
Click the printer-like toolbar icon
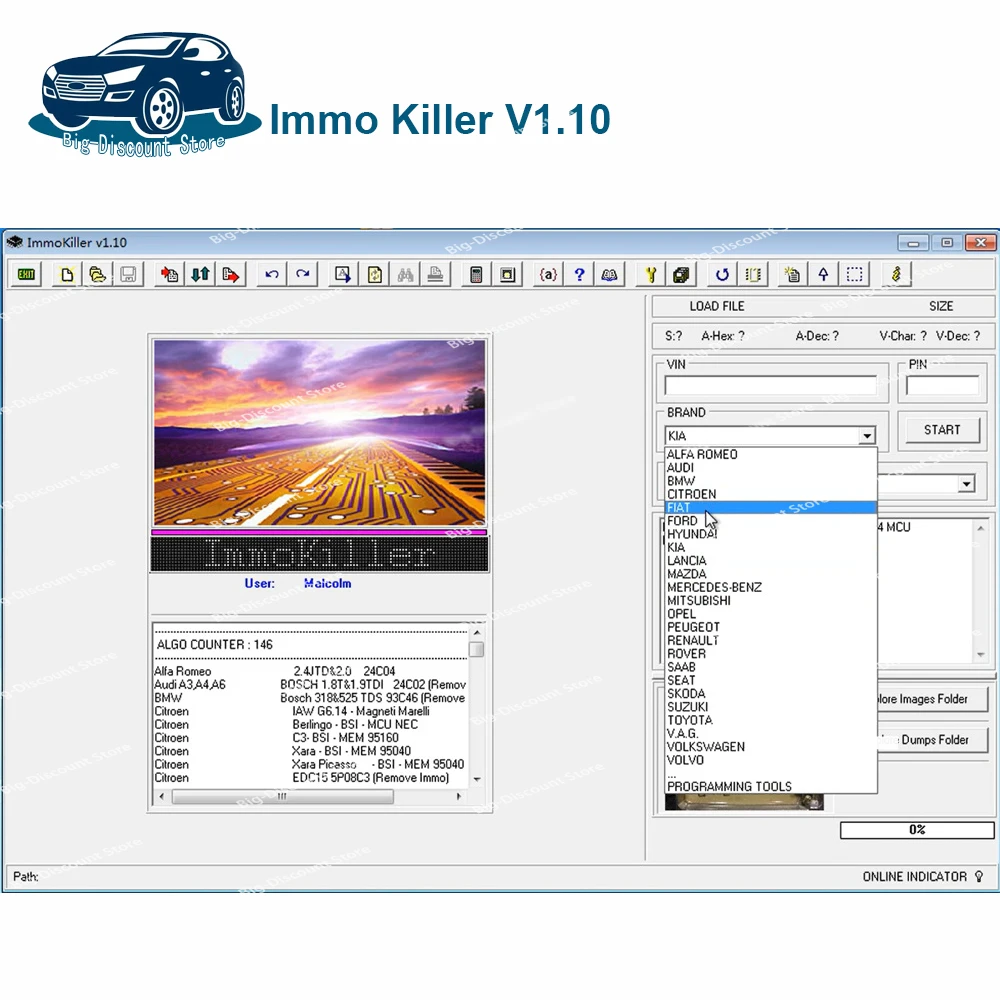coord(436,275)
